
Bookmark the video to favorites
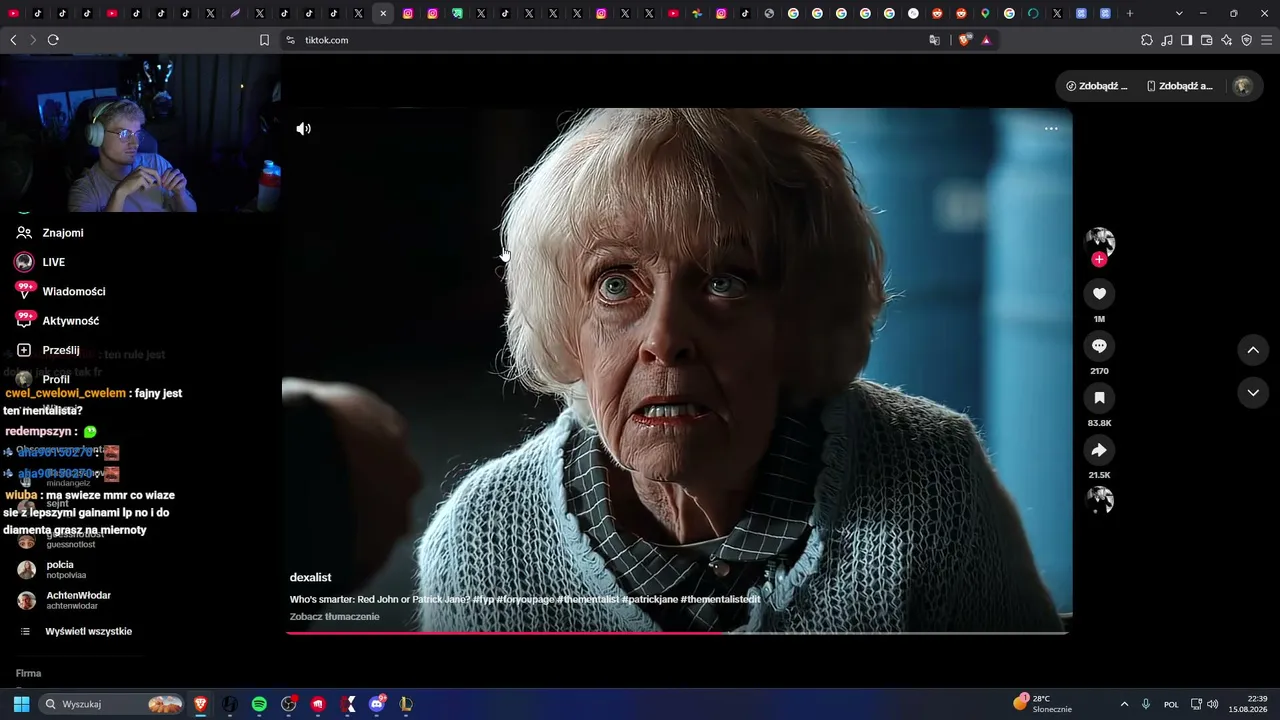1099,398
